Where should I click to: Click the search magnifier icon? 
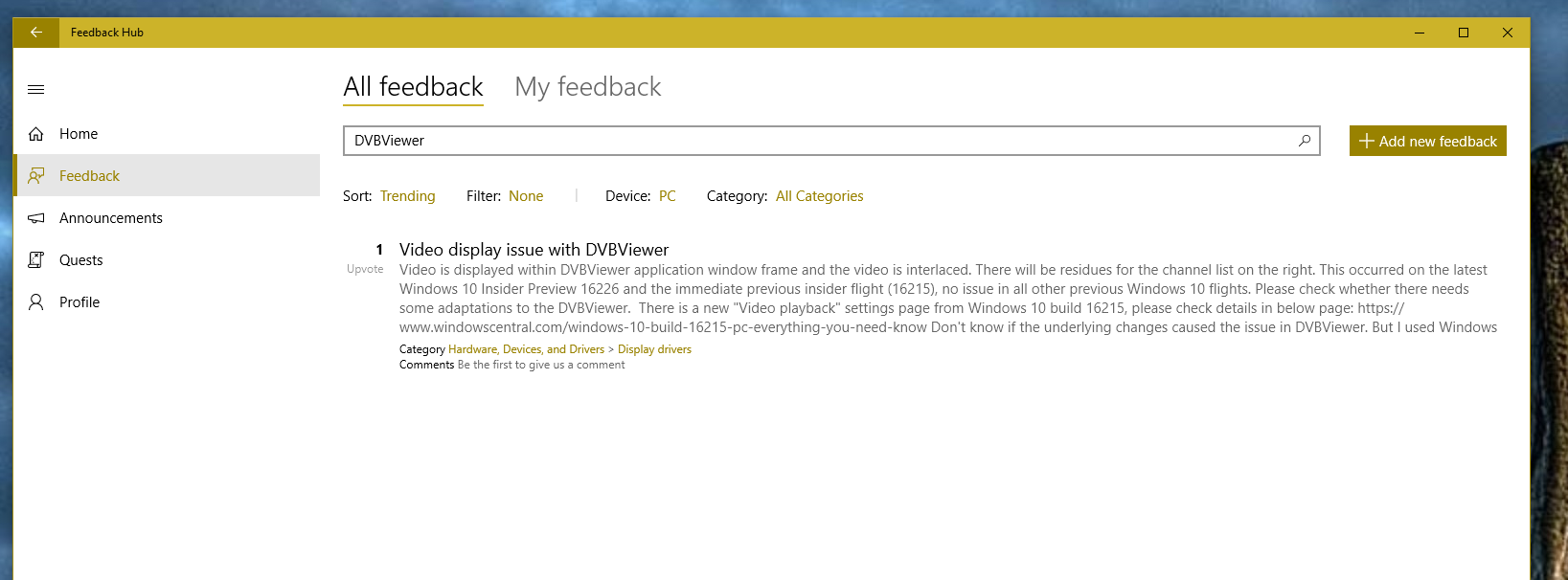pos(1305,141)
